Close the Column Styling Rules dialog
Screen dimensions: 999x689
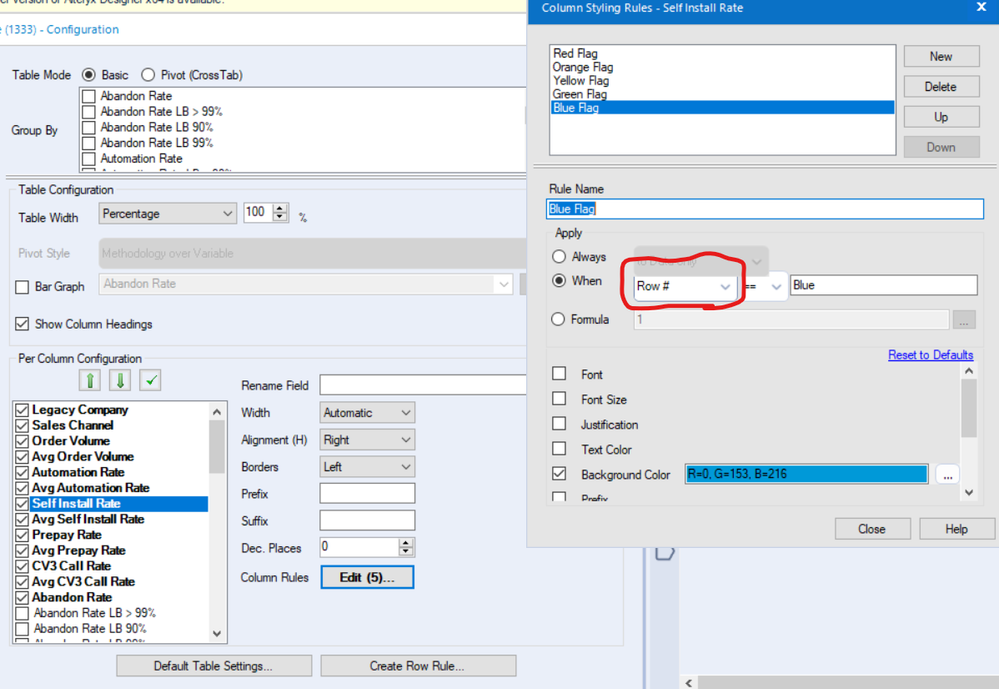pyautogui.click(x=981, y=8)
